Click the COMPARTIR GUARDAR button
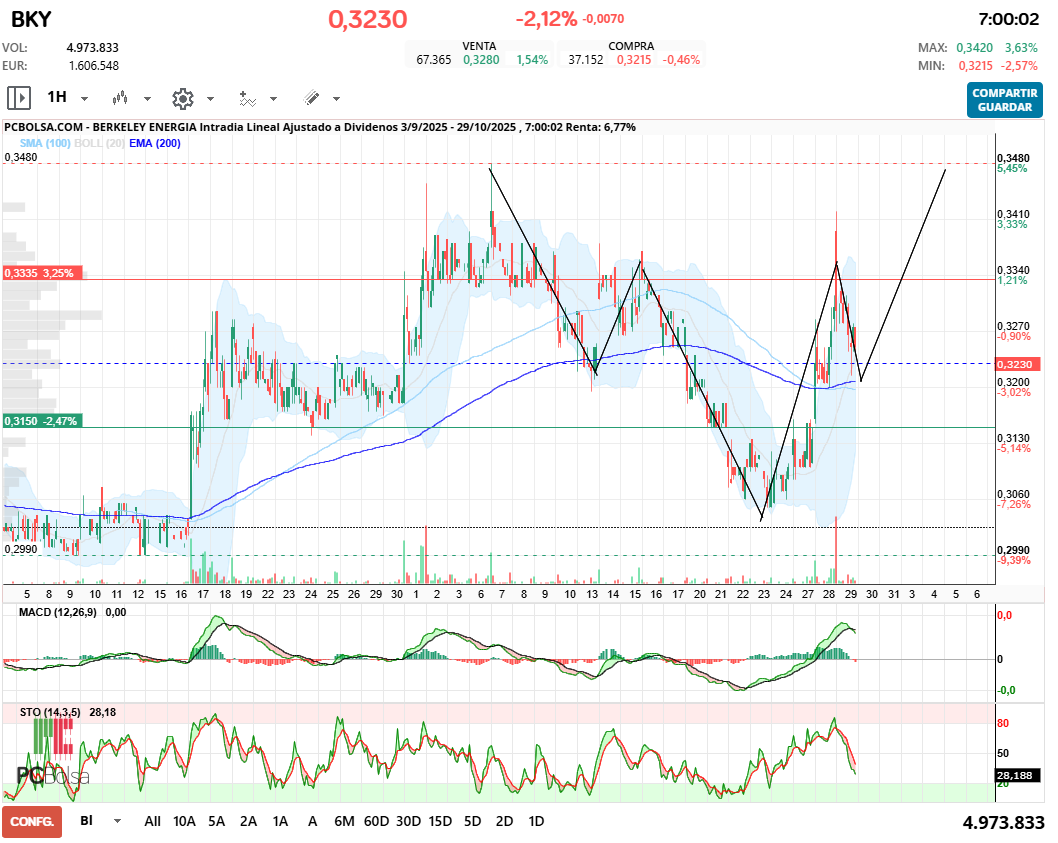 click(x=1005, y=100)
